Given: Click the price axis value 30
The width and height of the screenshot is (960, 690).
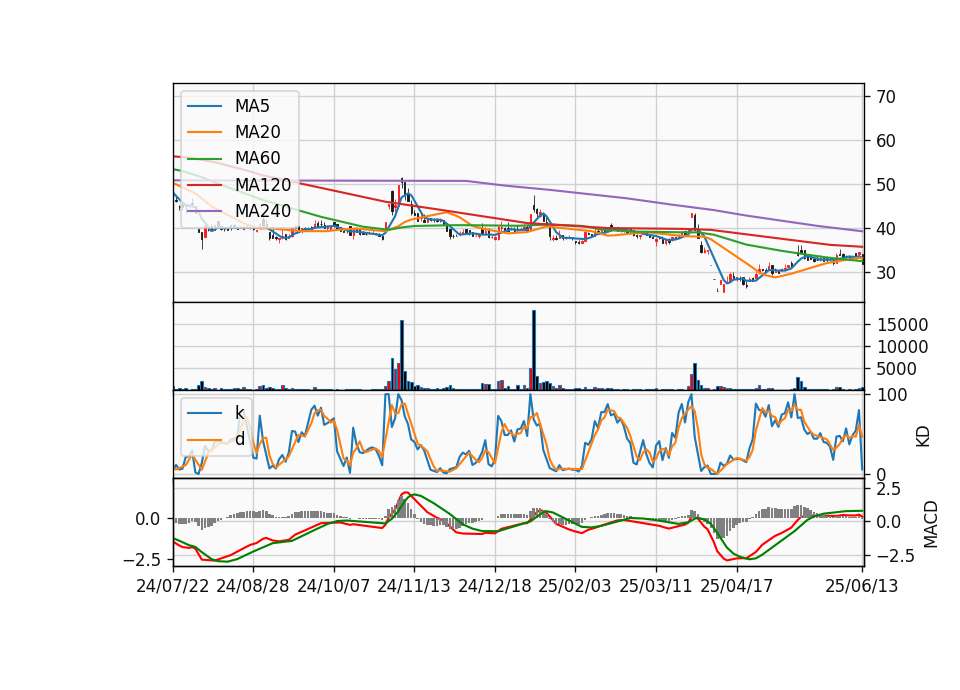Looking at the screenshot, I should click(x=886, y=273).
